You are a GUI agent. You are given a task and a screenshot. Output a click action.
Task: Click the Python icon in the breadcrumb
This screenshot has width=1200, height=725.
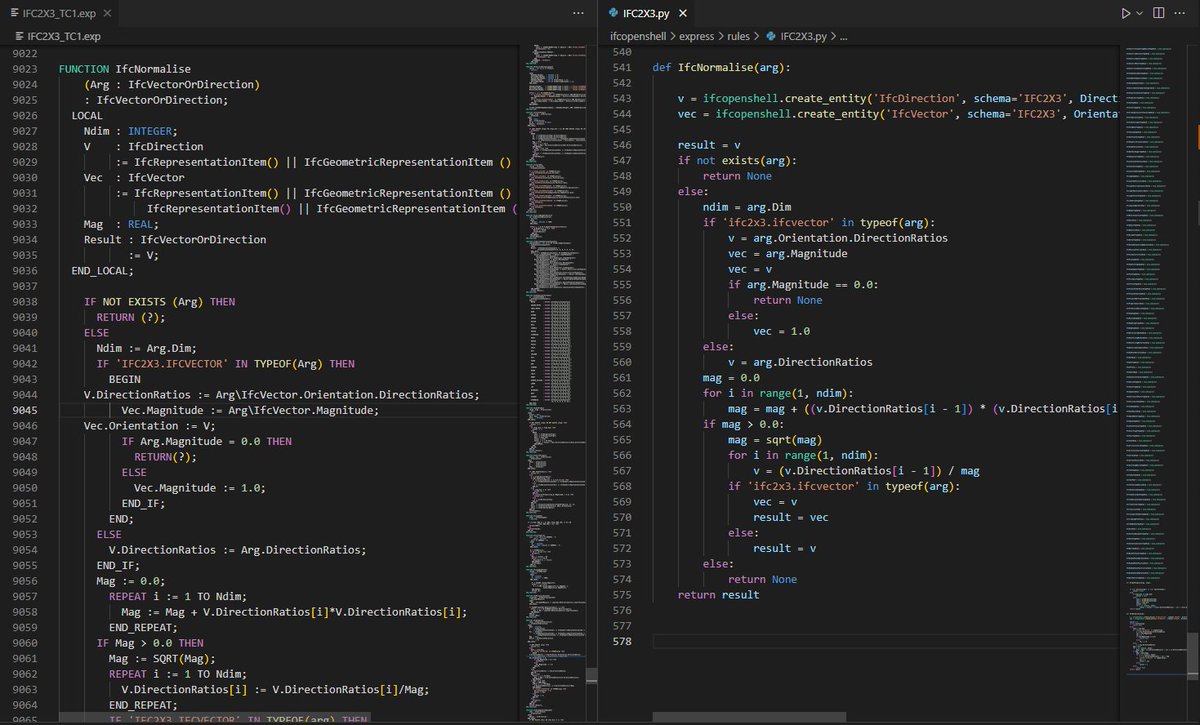[771, 36]
